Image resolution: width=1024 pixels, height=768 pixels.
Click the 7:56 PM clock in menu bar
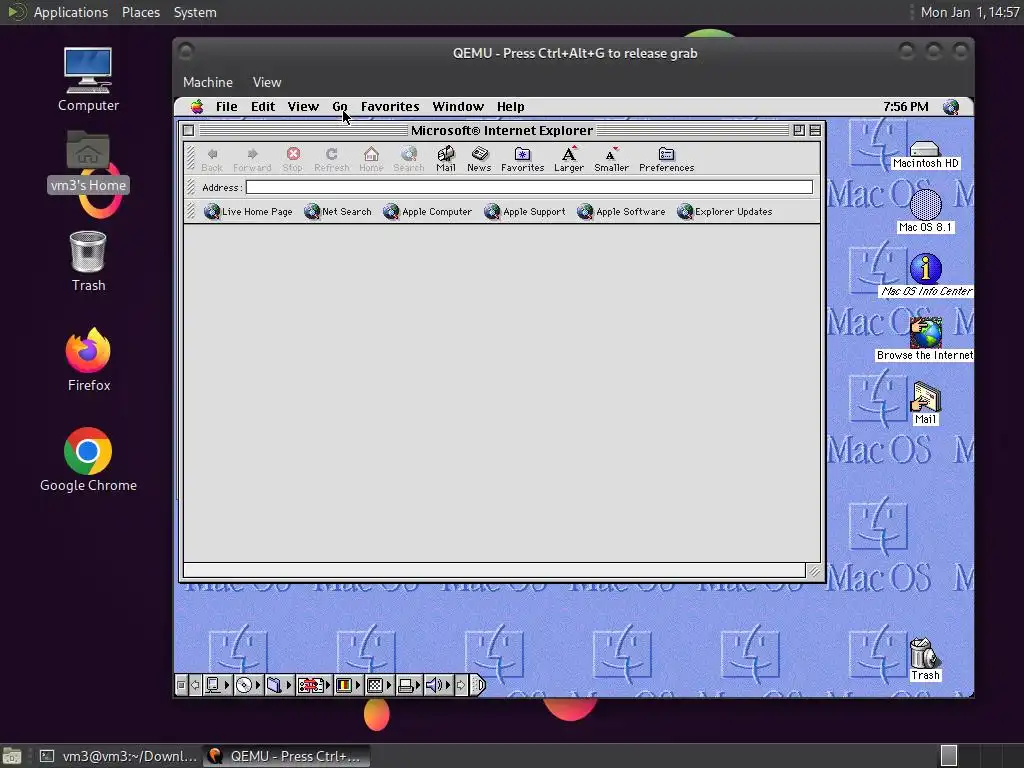(905, 106)
